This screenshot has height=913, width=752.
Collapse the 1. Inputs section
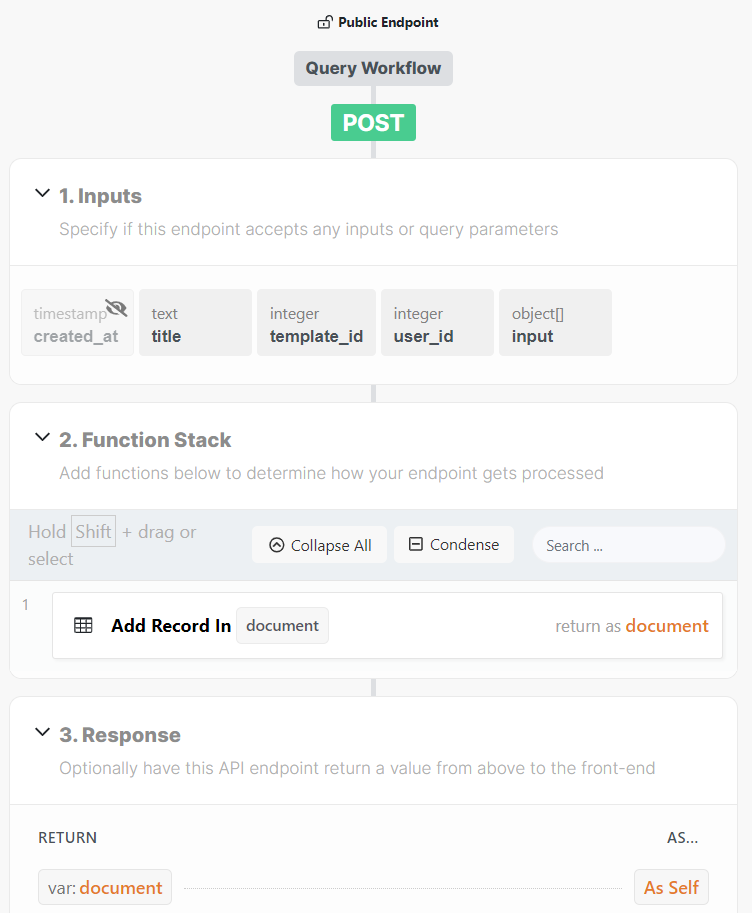[x=42, y=194]
